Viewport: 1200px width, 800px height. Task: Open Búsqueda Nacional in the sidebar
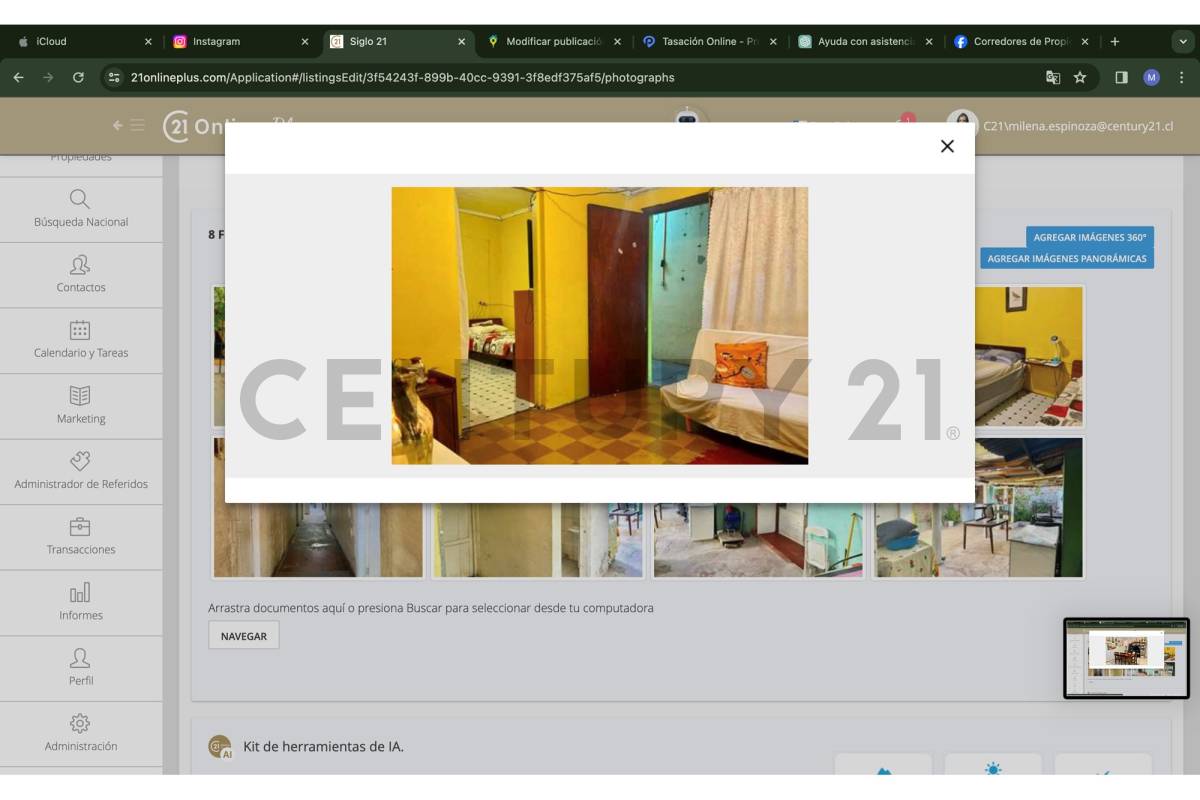[81, 209]
